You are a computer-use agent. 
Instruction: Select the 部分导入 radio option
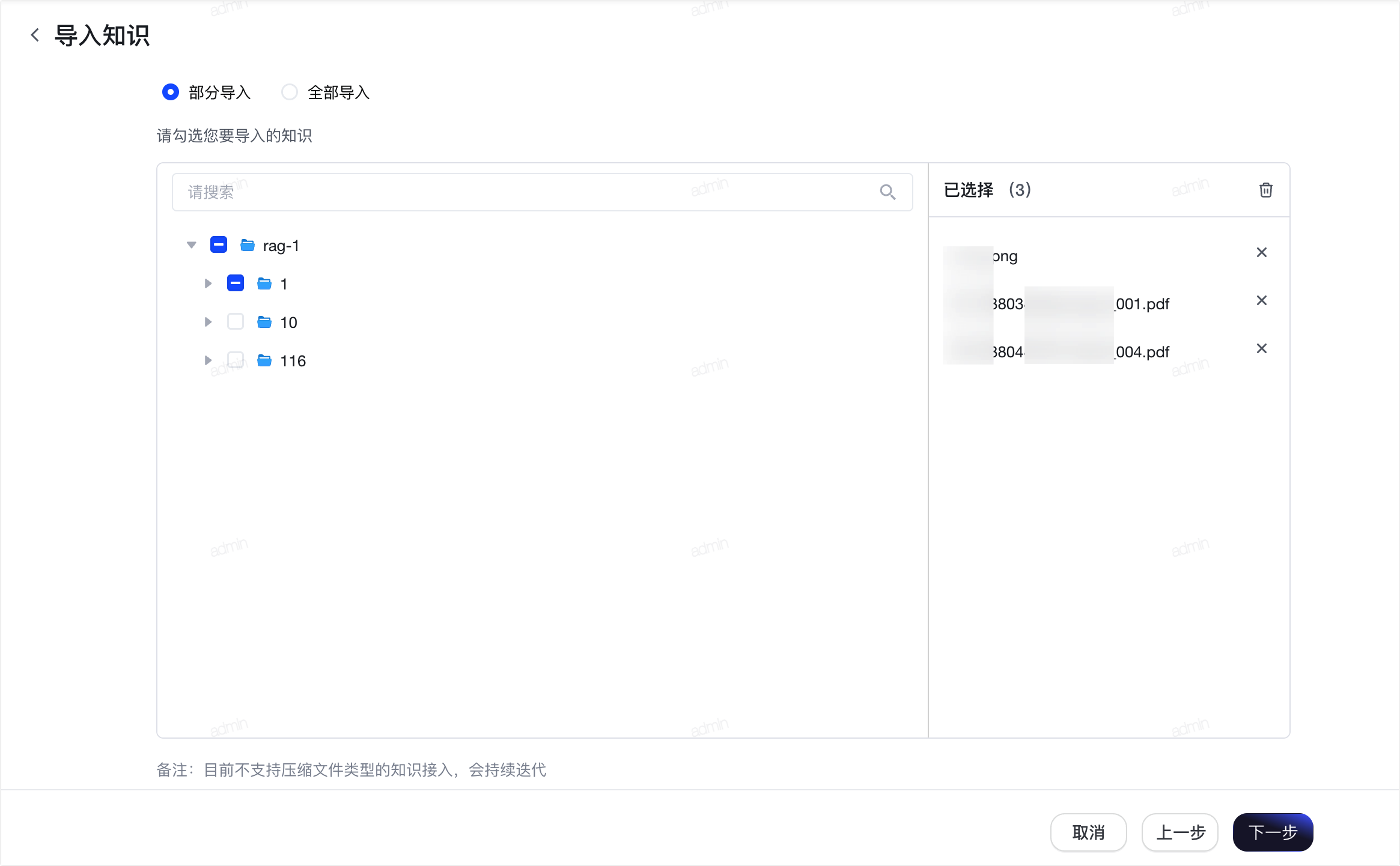coord(171,92)
